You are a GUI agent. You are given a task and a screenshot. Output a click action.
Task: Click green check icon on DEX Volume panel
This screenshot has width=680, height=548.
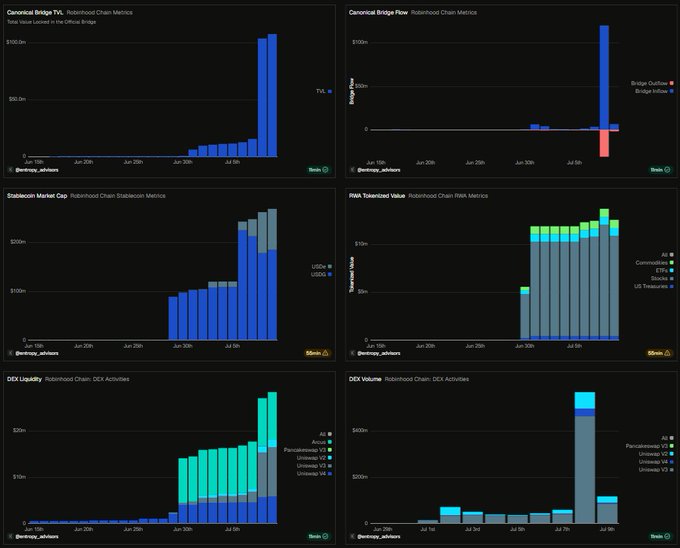click(667, 537)
